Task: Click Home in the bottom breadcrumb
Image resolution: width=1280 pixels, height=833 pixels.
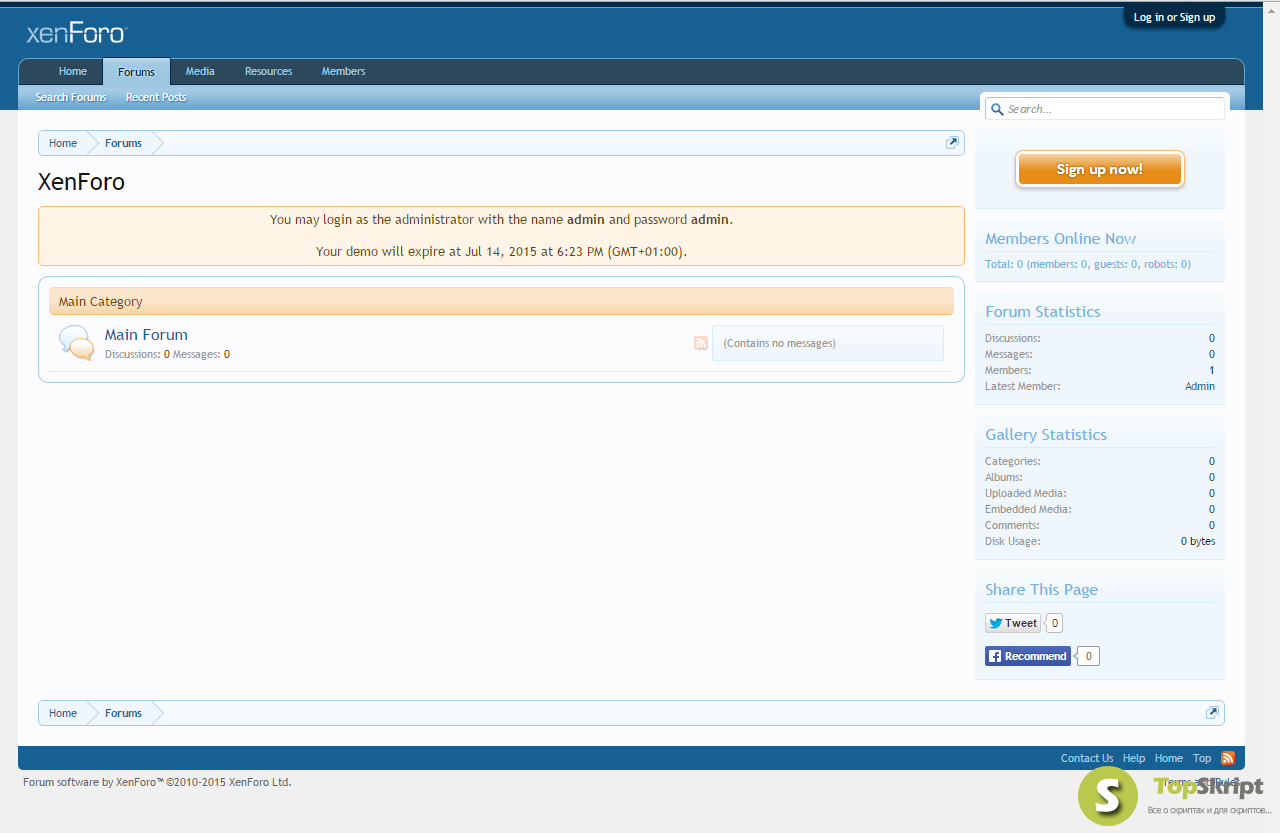Action: point(63,713)
